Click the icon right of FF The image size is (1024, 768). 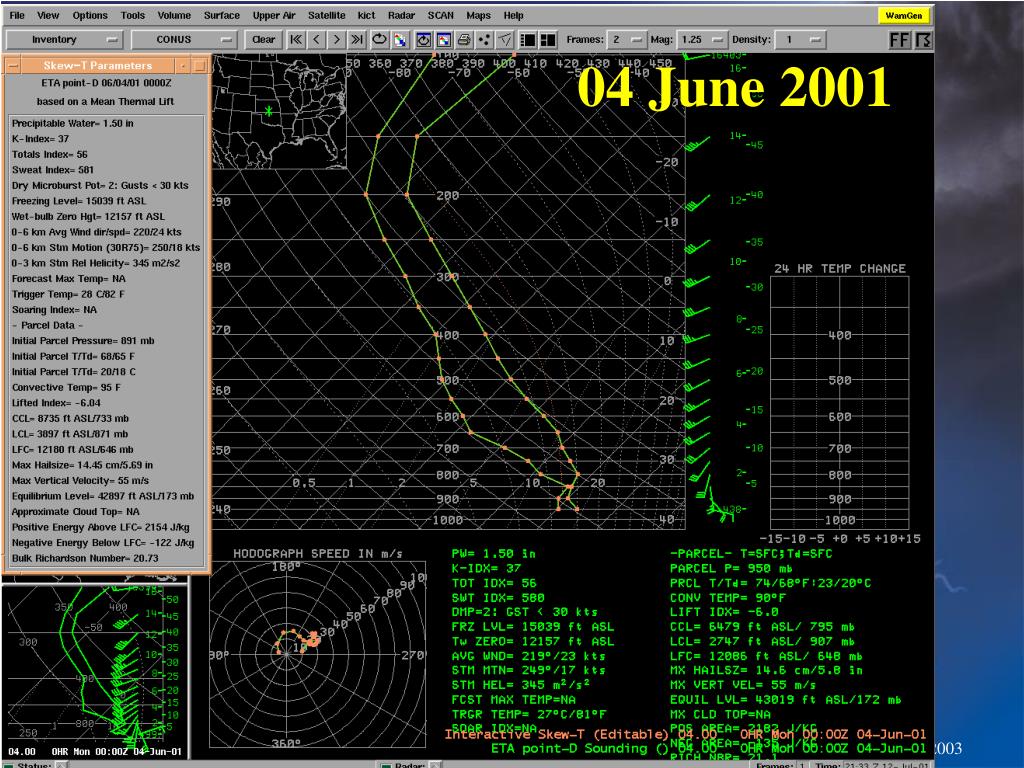923,40
